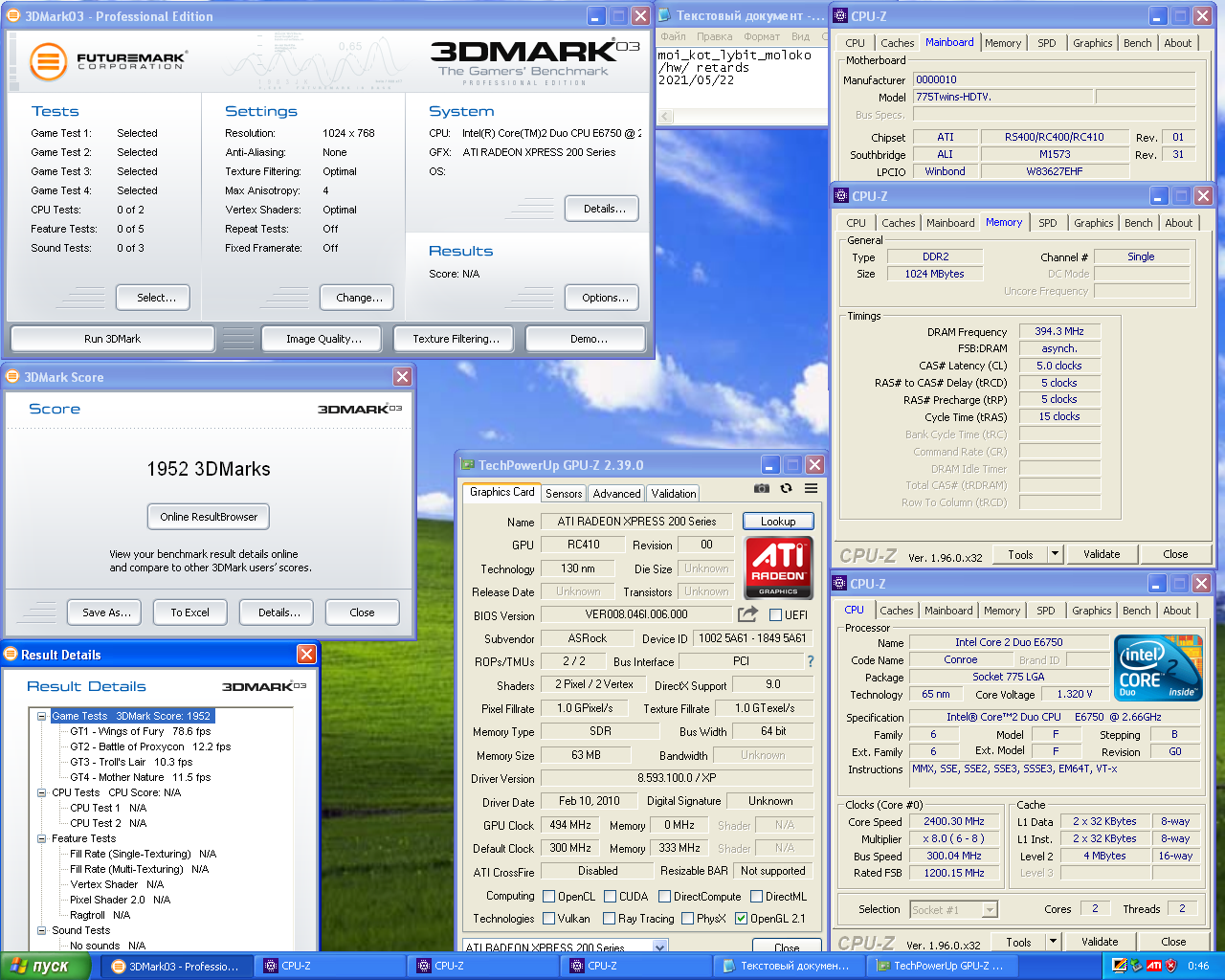Click the GPU-Z refresh icon
Image resolution: width=1225 pixels, height=980 pixels.
pos(786,488)
